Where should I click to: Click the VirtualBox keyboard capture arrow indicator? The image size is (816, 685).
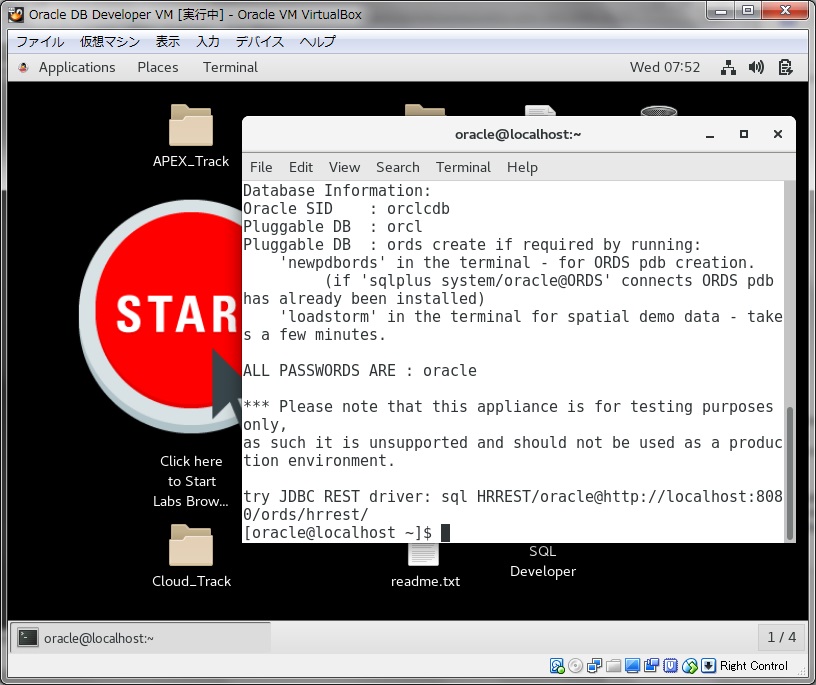tap(708, 666)
